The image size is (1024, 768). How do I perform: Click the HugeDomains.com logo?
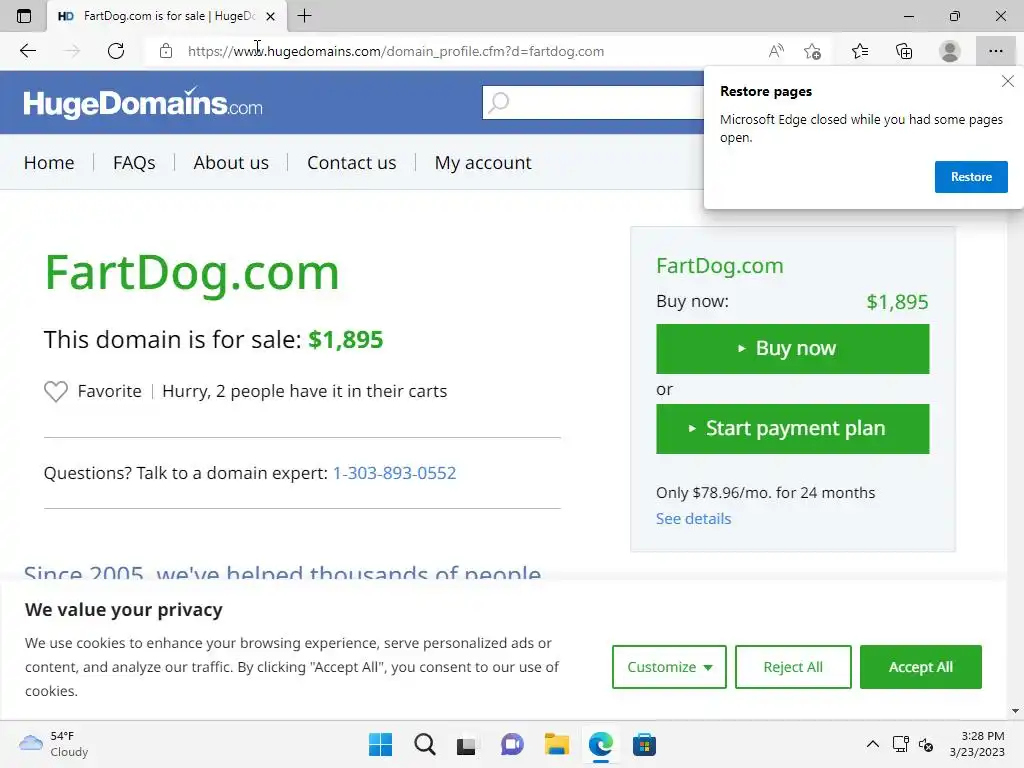tap(143, 103)
